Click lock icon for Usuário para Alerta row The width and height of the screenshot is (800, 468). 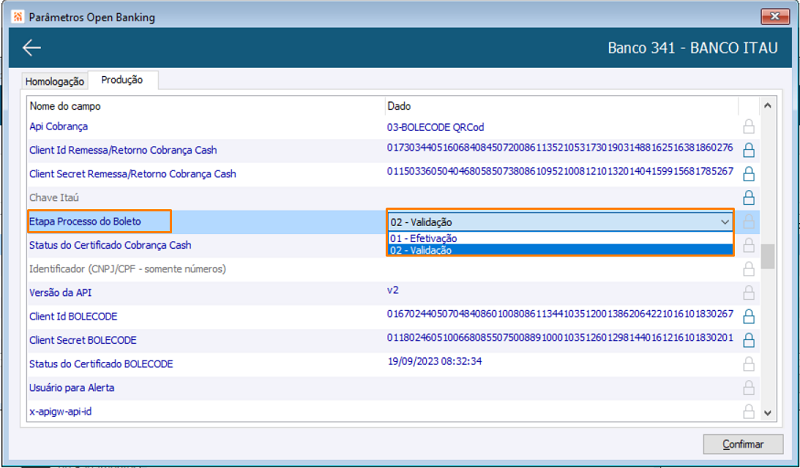point(748,387)
